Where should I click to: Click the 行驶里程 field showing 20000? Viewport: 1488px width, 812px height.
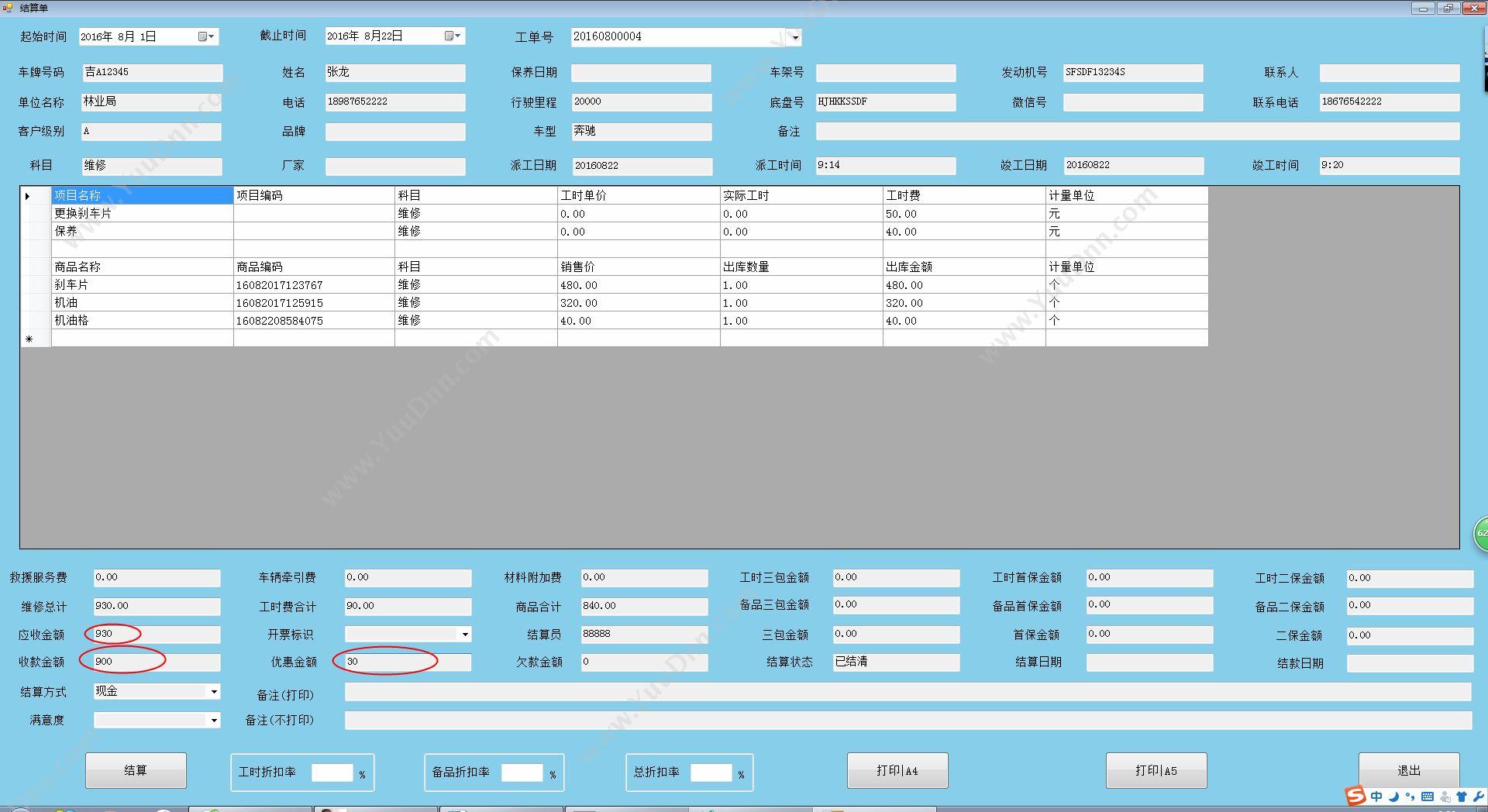[x=642, y=102]
